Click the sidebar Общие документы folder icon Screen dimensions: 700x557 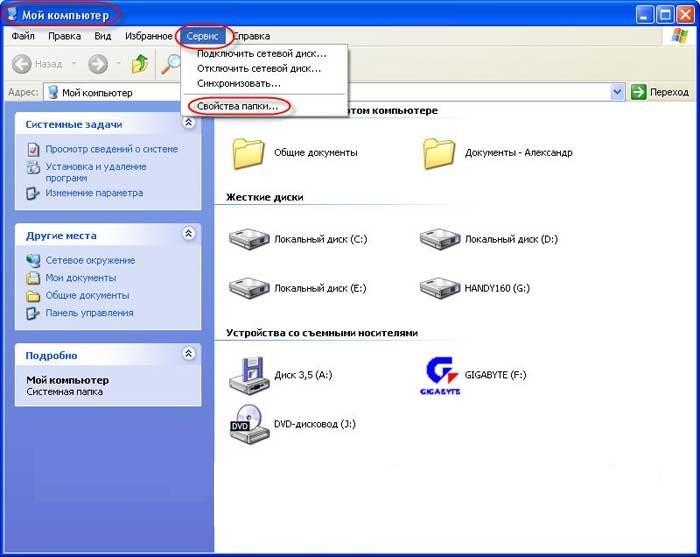(33, 296)
